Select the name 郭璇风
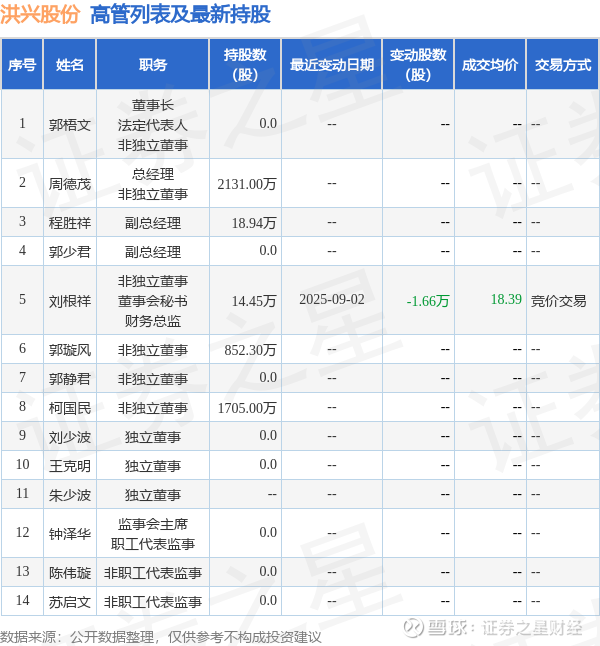 point(70,350)
